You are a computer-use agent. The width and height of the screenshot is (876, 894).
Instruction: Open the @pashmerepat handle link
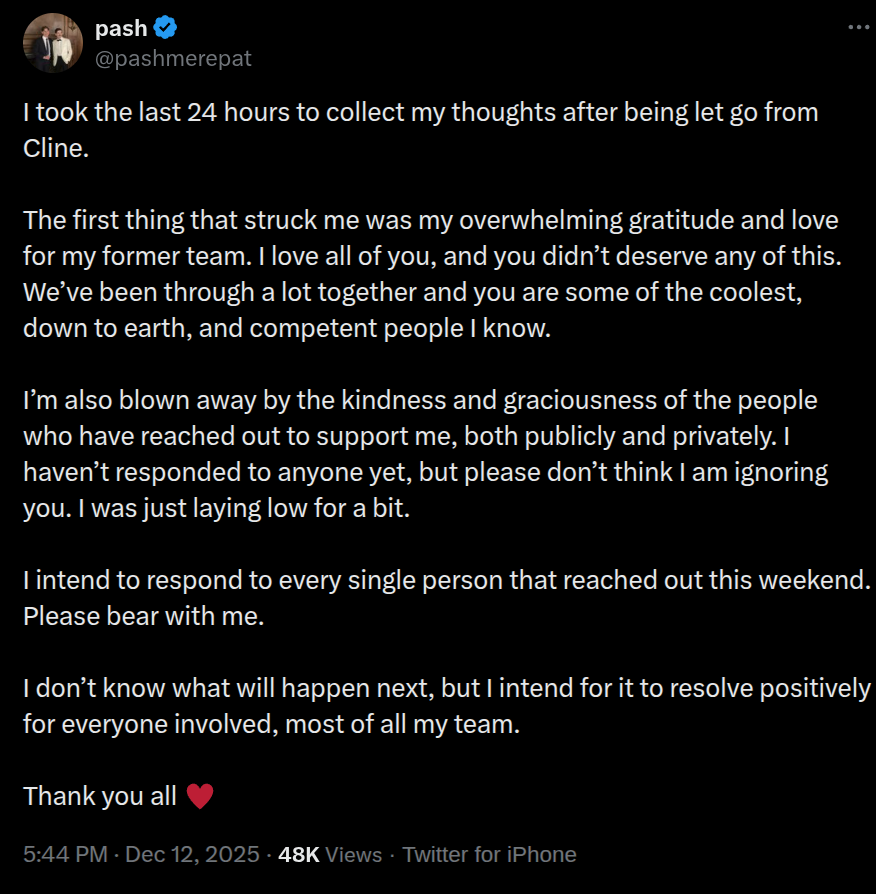coord(173,59)
